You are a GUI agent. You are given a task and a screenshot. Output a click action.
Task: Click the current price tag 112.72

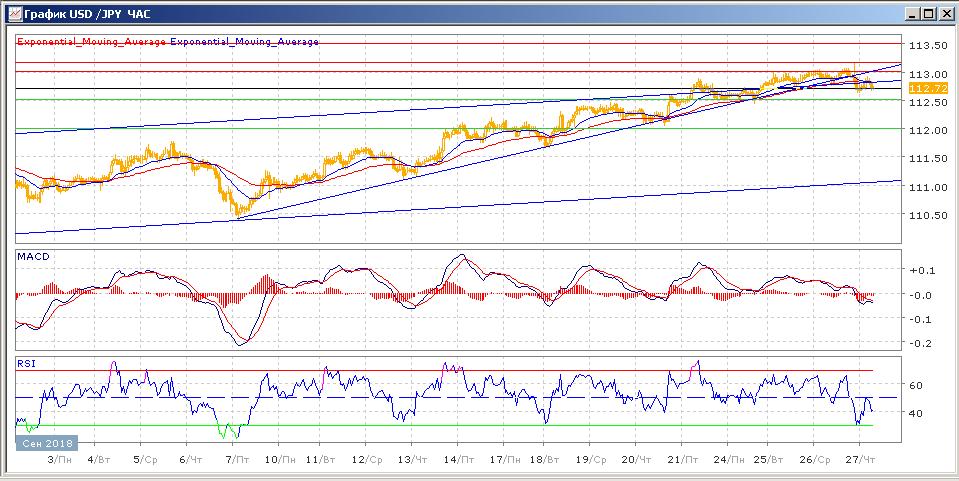coord(928,88)
